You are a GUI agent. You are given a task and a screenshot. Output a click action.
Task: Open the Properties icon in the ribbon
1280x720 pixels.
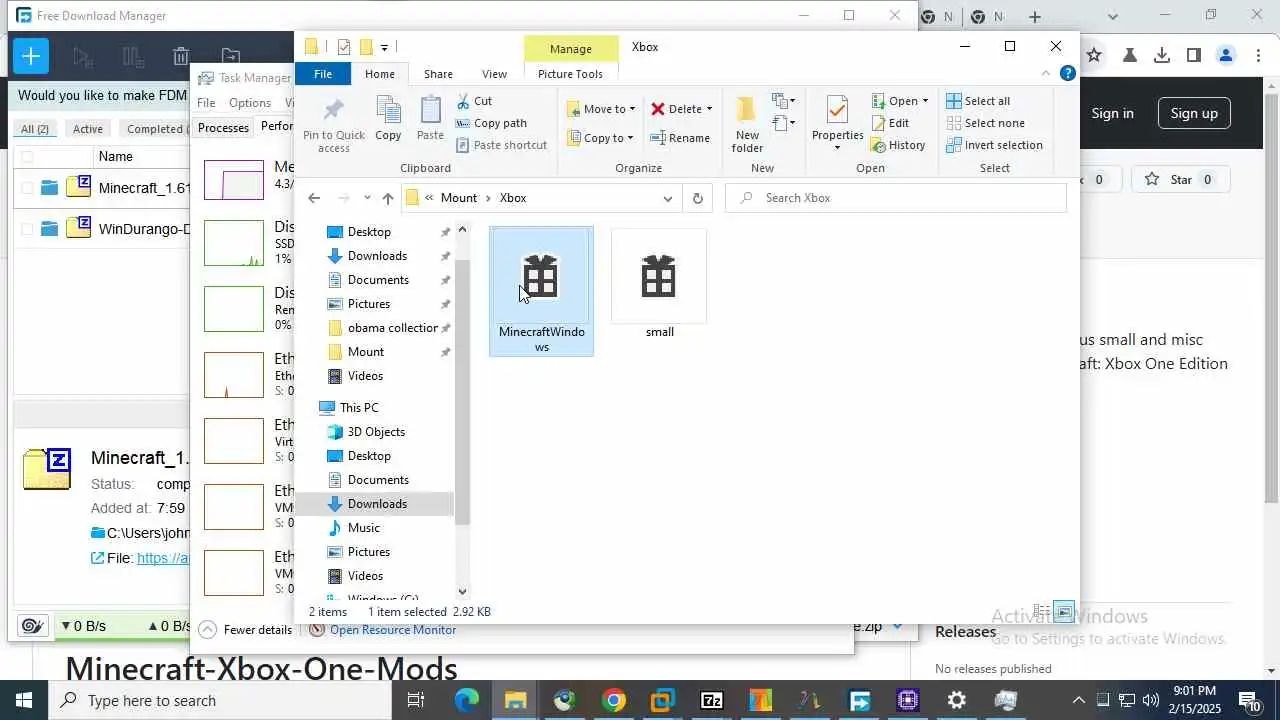point(837,112)
